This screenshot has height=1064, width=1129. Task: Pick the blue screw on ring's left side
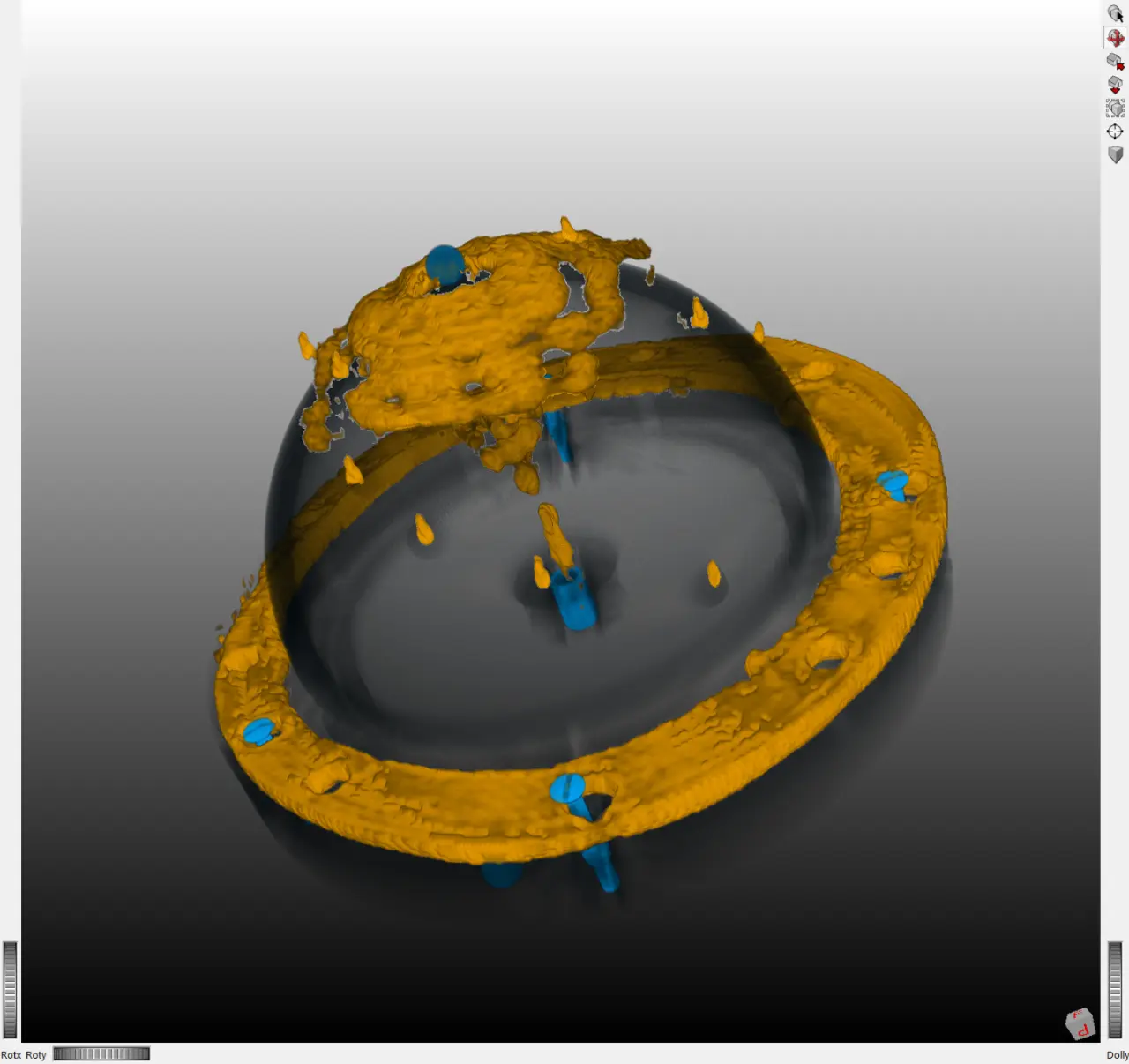258,731
